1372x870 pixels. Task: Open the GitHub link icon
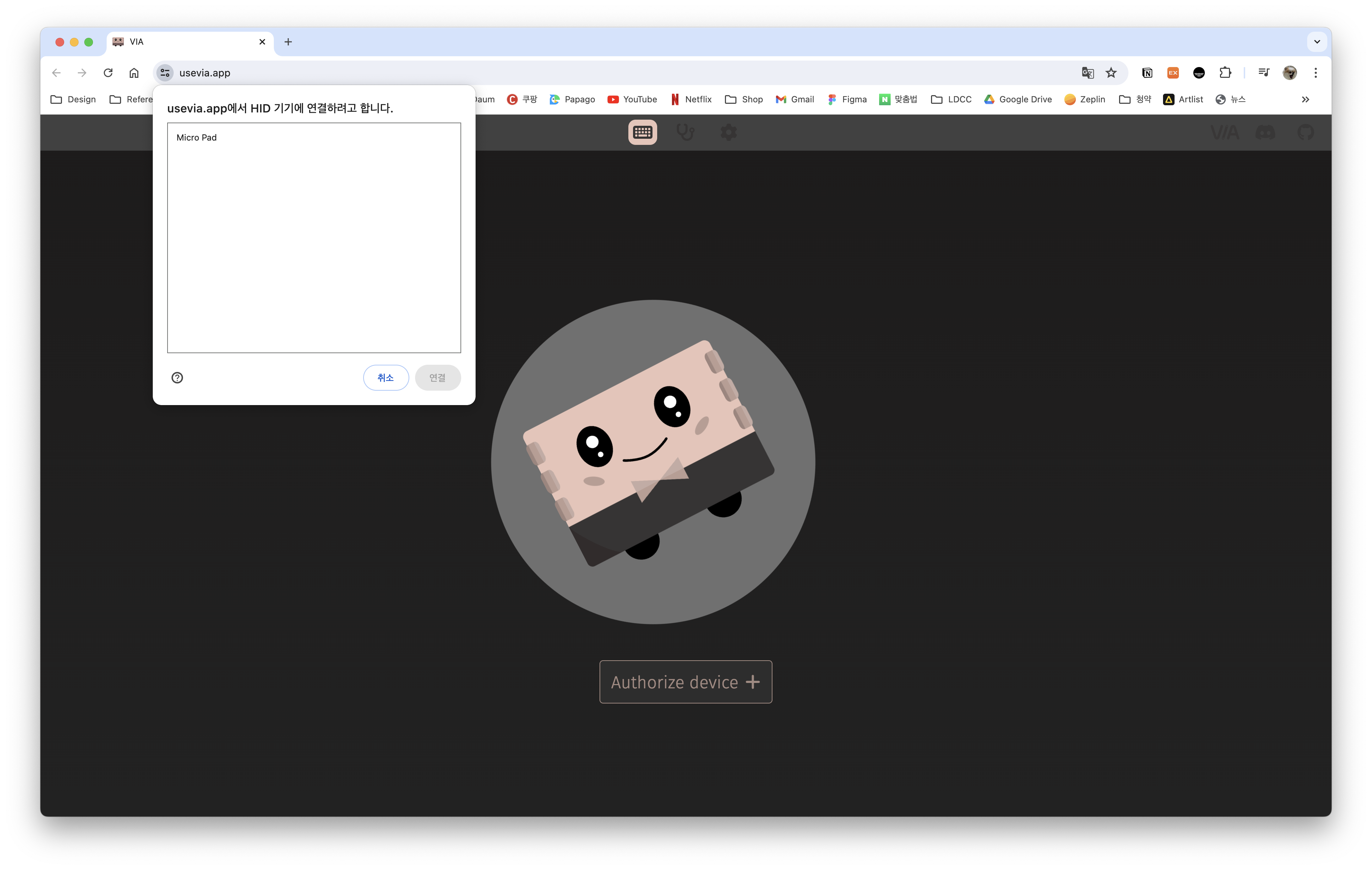(x=1305, y=132)
